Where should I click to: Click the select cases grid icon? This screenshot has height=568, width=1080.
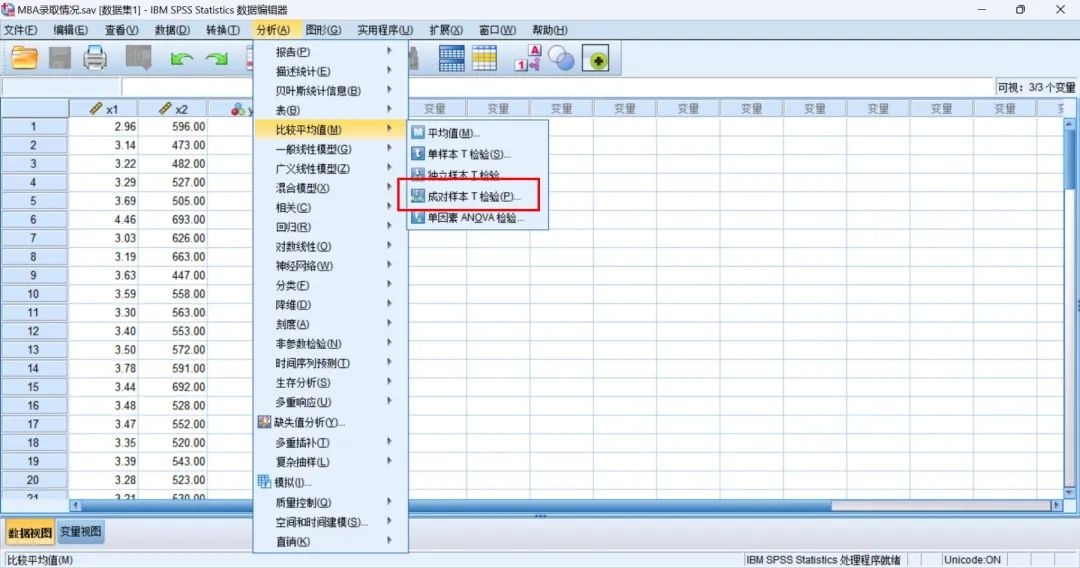pos(484,59)
